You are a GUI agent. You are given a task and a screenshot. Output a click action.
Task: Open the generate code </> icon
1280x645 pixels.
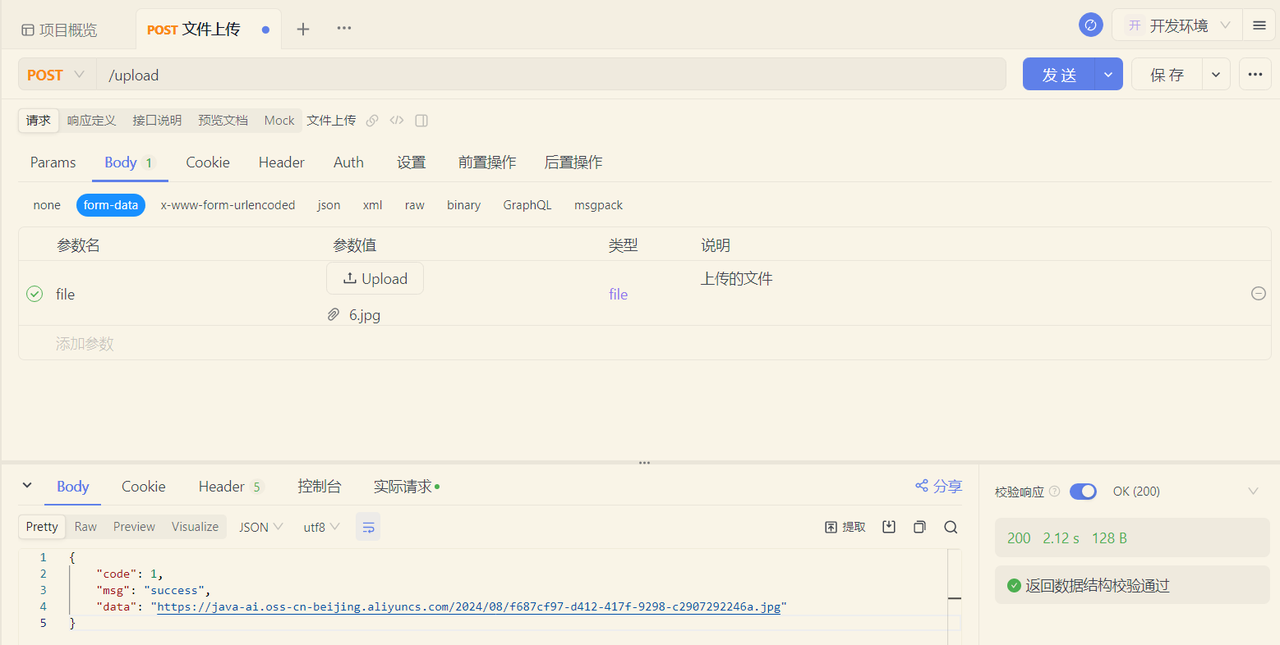click(396, 120)
